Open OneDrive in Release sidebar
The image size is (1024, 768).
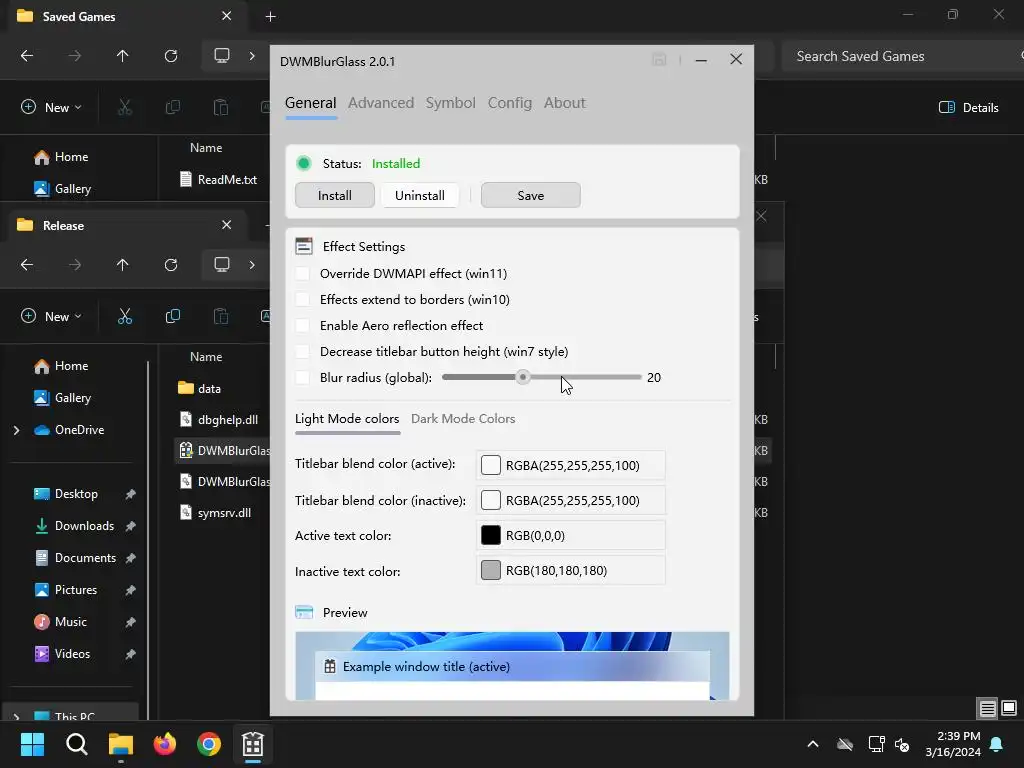pyautogui.click(x=69, y=430)
